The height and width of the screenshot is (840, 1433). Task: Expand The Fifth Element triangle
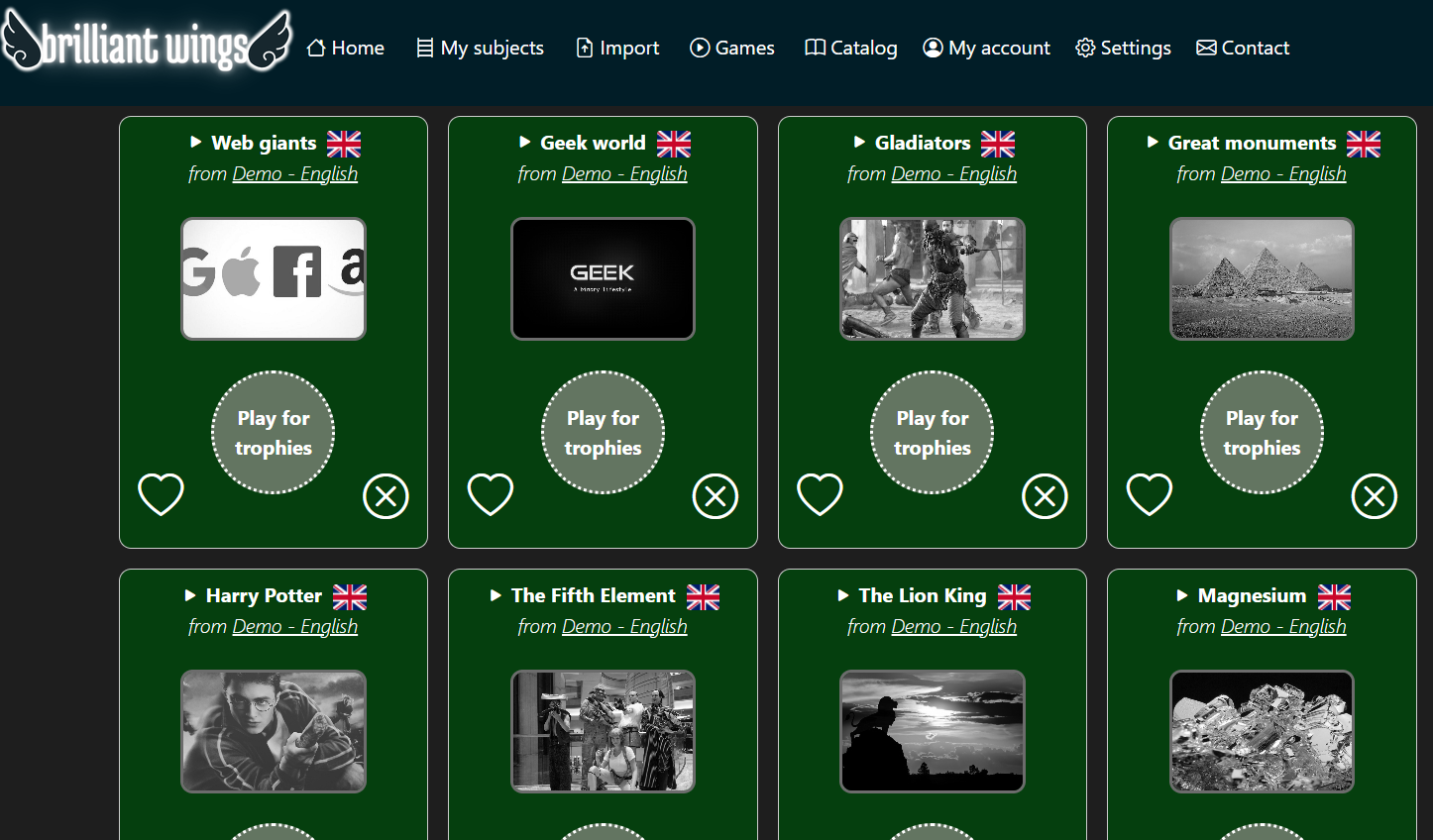(x=496, y=595)
